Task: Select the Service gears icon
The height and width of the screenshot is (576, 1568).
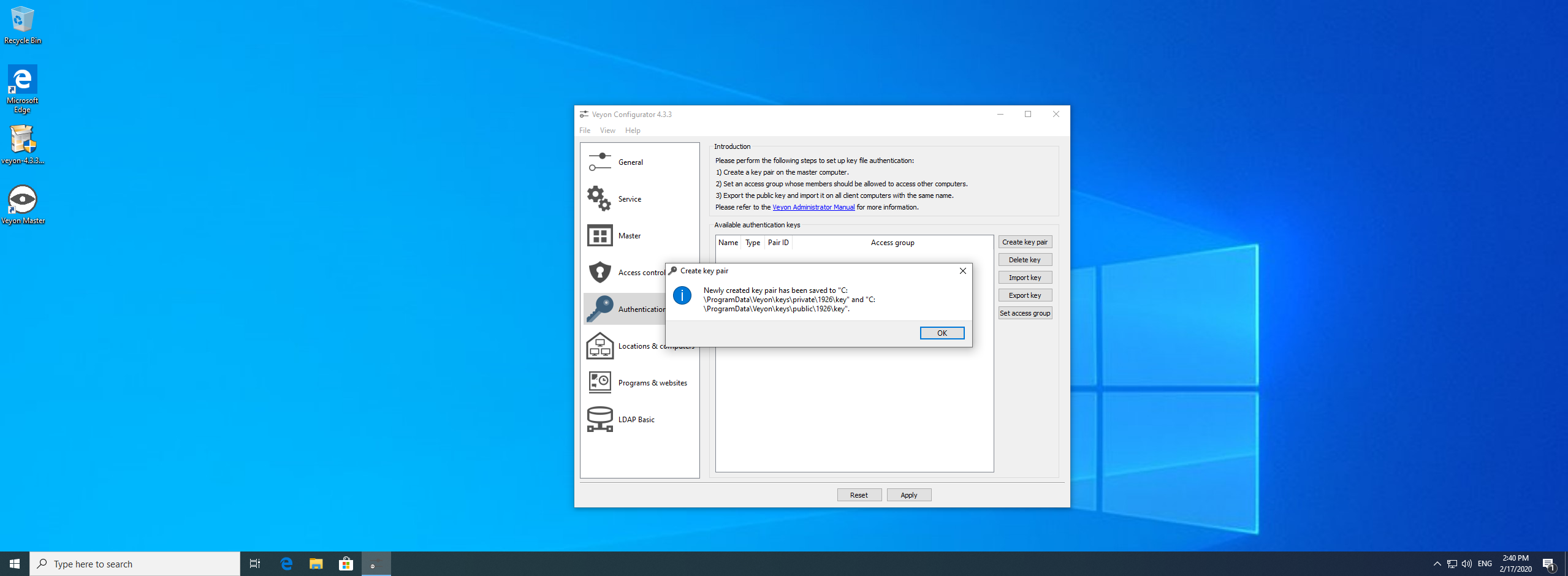Action: 599,199
